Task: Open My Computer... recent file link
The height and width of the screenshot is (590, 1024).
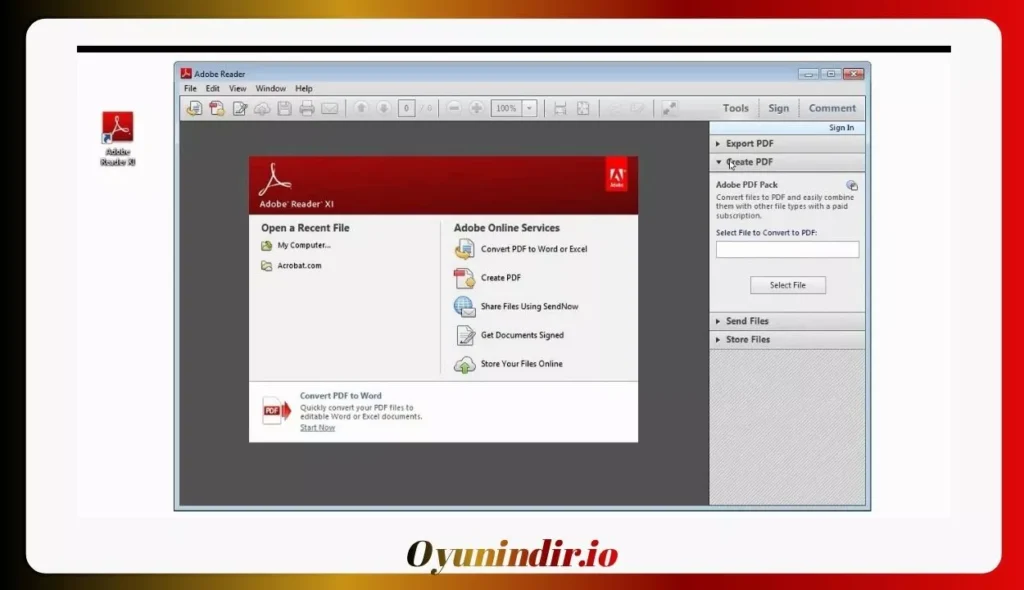Action: point(304,246)
